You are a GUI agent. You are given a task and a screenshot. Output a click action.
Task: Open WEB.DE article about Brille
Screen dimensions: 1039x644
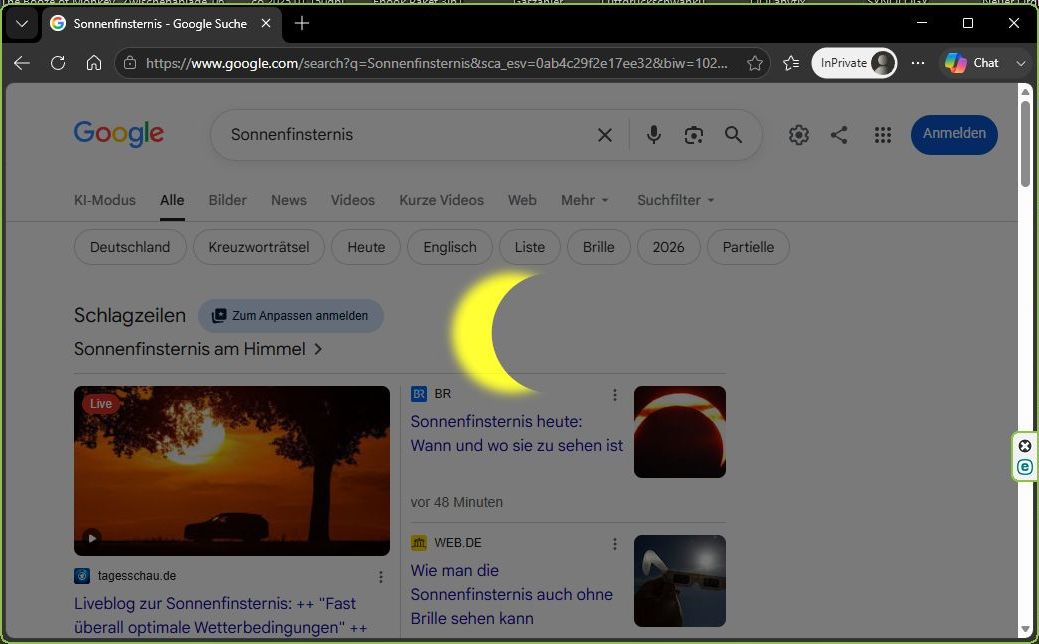click(x=512, y=594)
